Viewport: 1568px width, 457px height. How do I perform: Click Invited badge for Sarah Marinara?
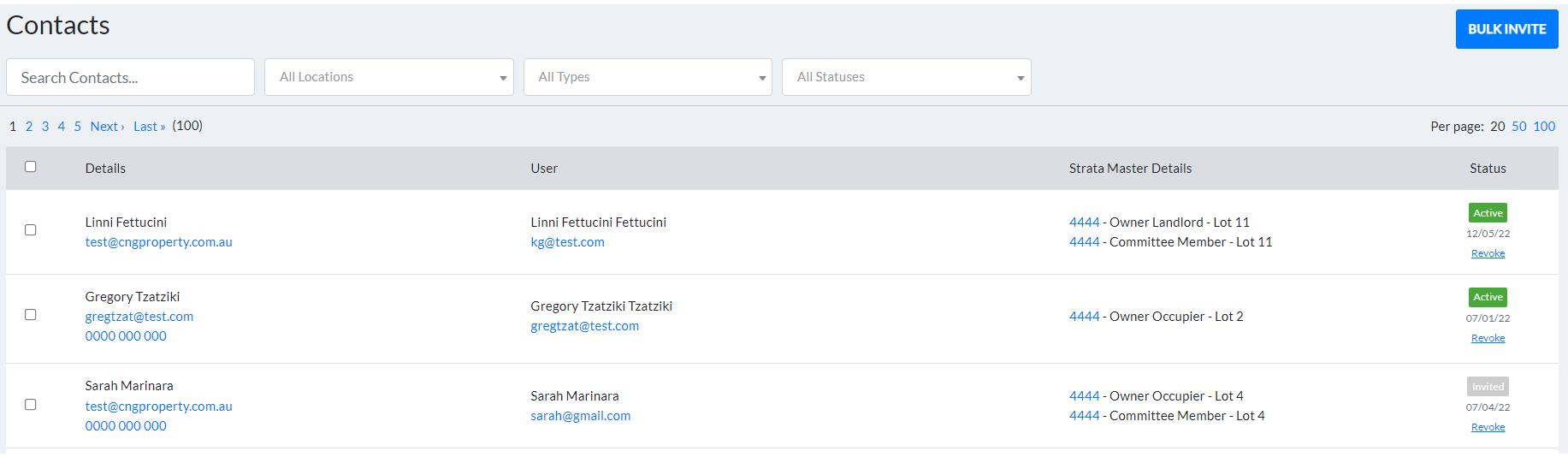pyautogui.click(x=1488, y=387)
